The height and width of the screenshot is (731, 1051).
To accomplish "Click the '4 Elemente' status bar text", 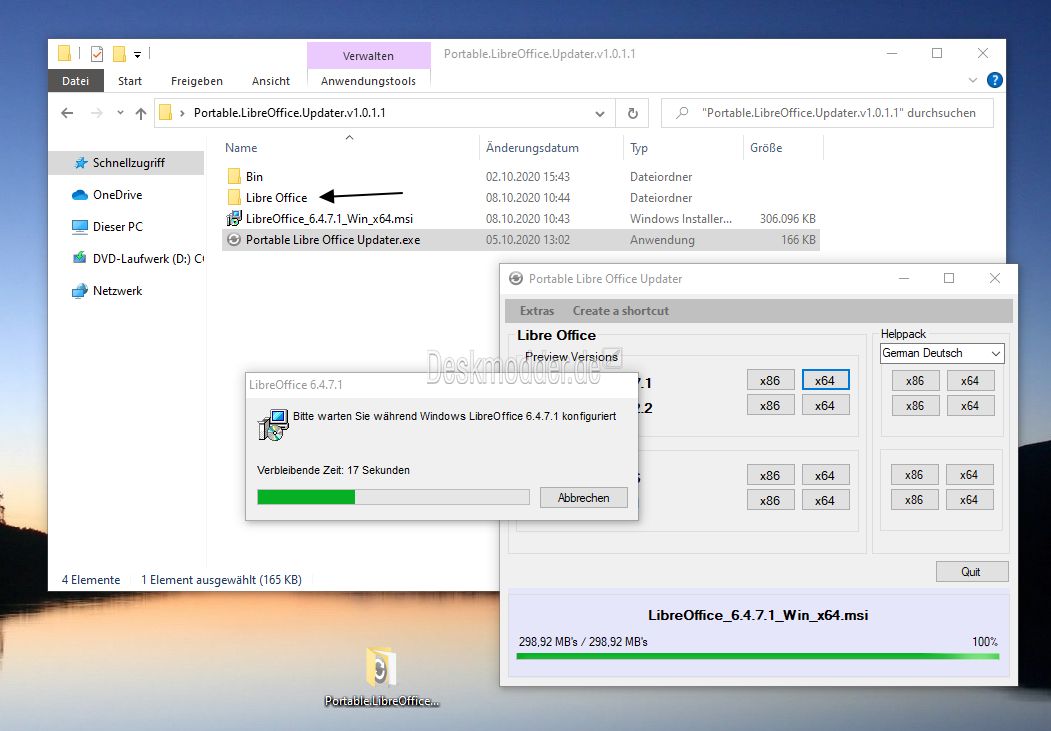I will coord(91,580).
